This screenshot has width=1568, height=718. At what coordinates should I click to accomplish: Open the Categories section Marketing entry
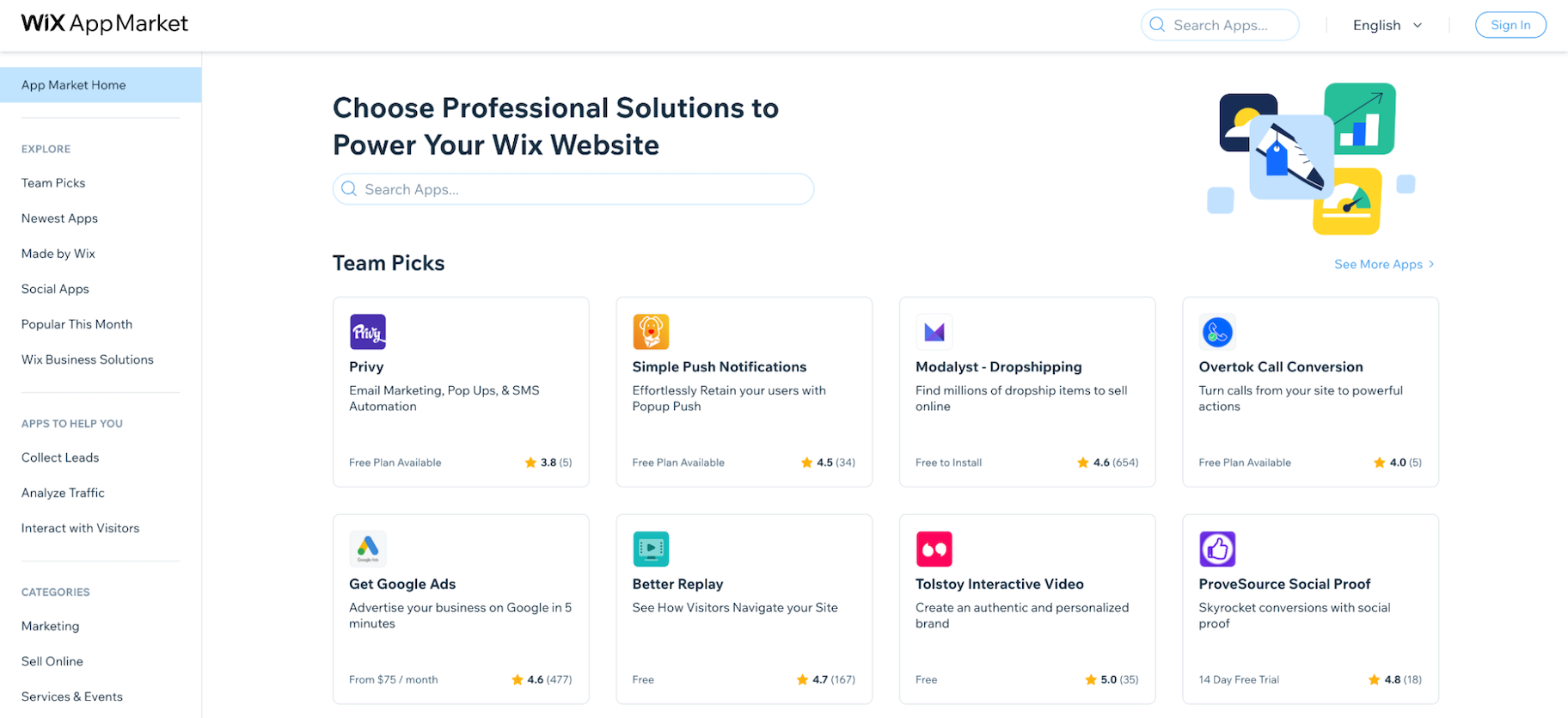[50, 626]
